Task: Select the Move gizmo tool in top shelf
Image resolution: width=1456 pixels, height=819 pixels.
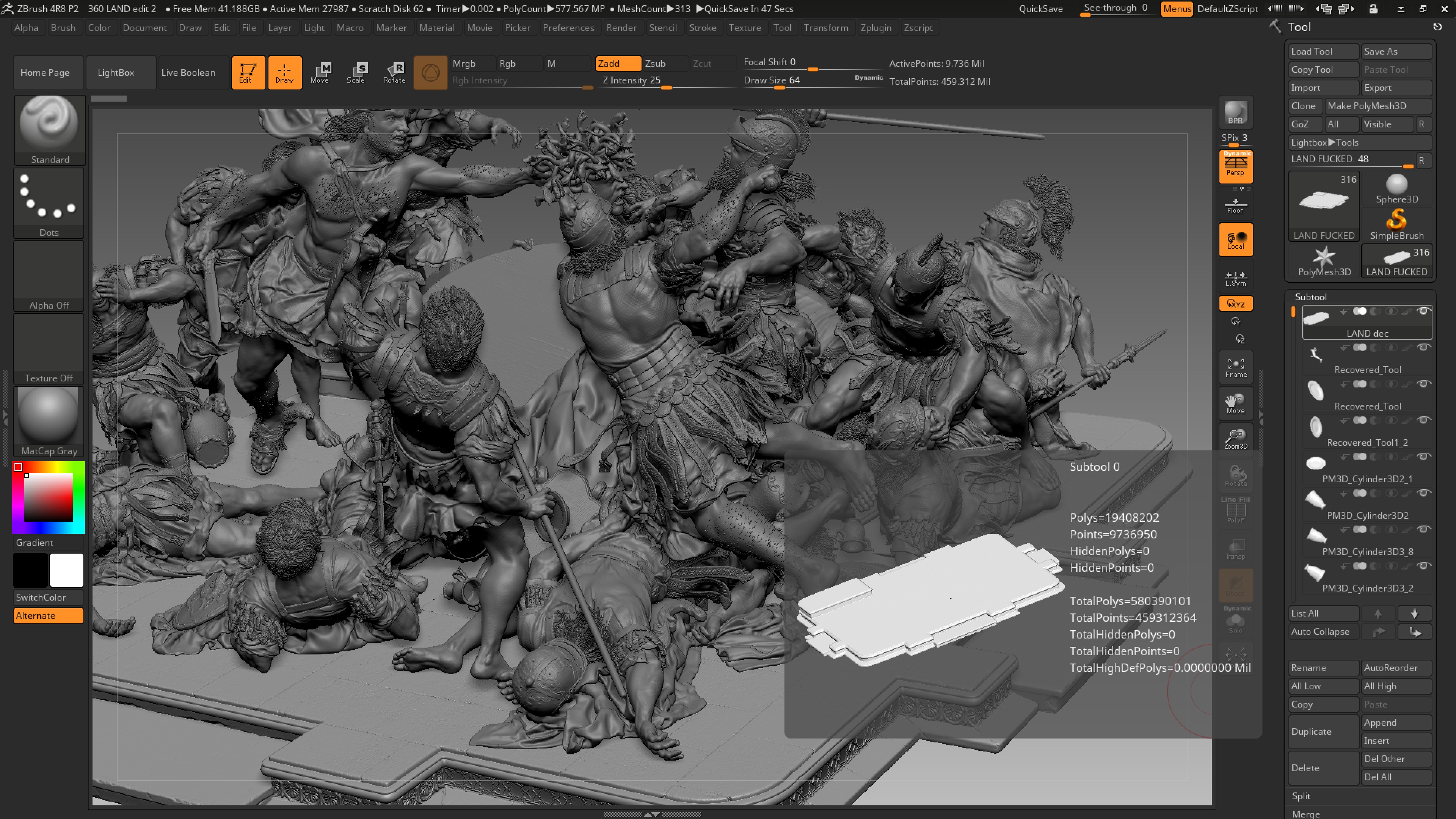Action: click(x=320, y=72)
